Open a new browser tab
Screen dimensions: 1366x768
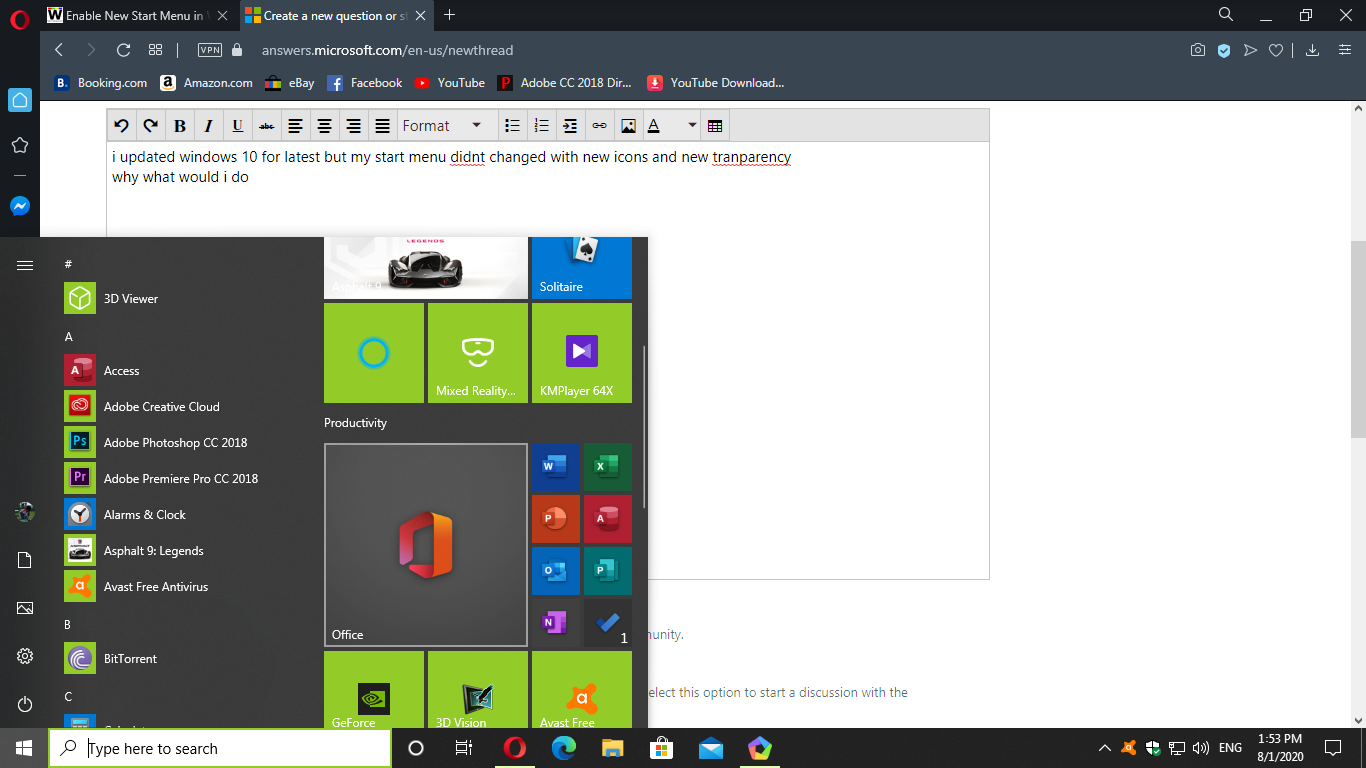[450, 15]
